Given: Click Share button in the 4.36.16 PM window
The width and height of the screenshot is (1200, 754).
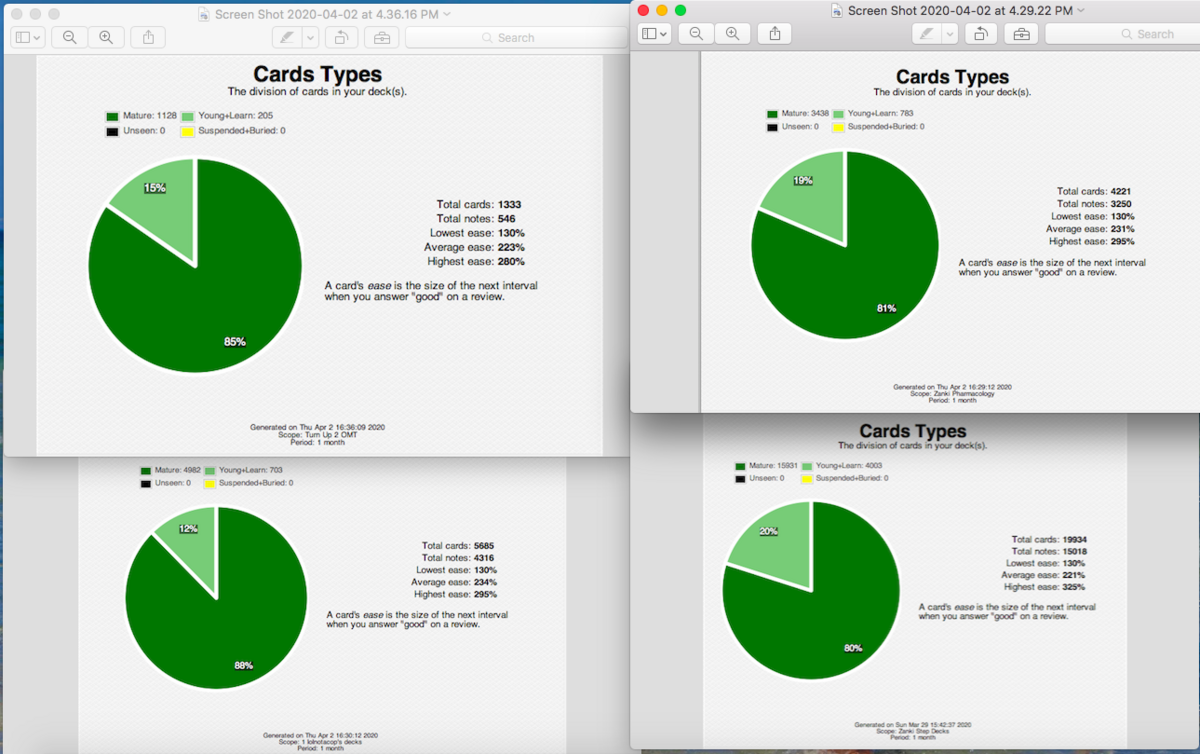Looking at the screenshot, I should [148, 37].
